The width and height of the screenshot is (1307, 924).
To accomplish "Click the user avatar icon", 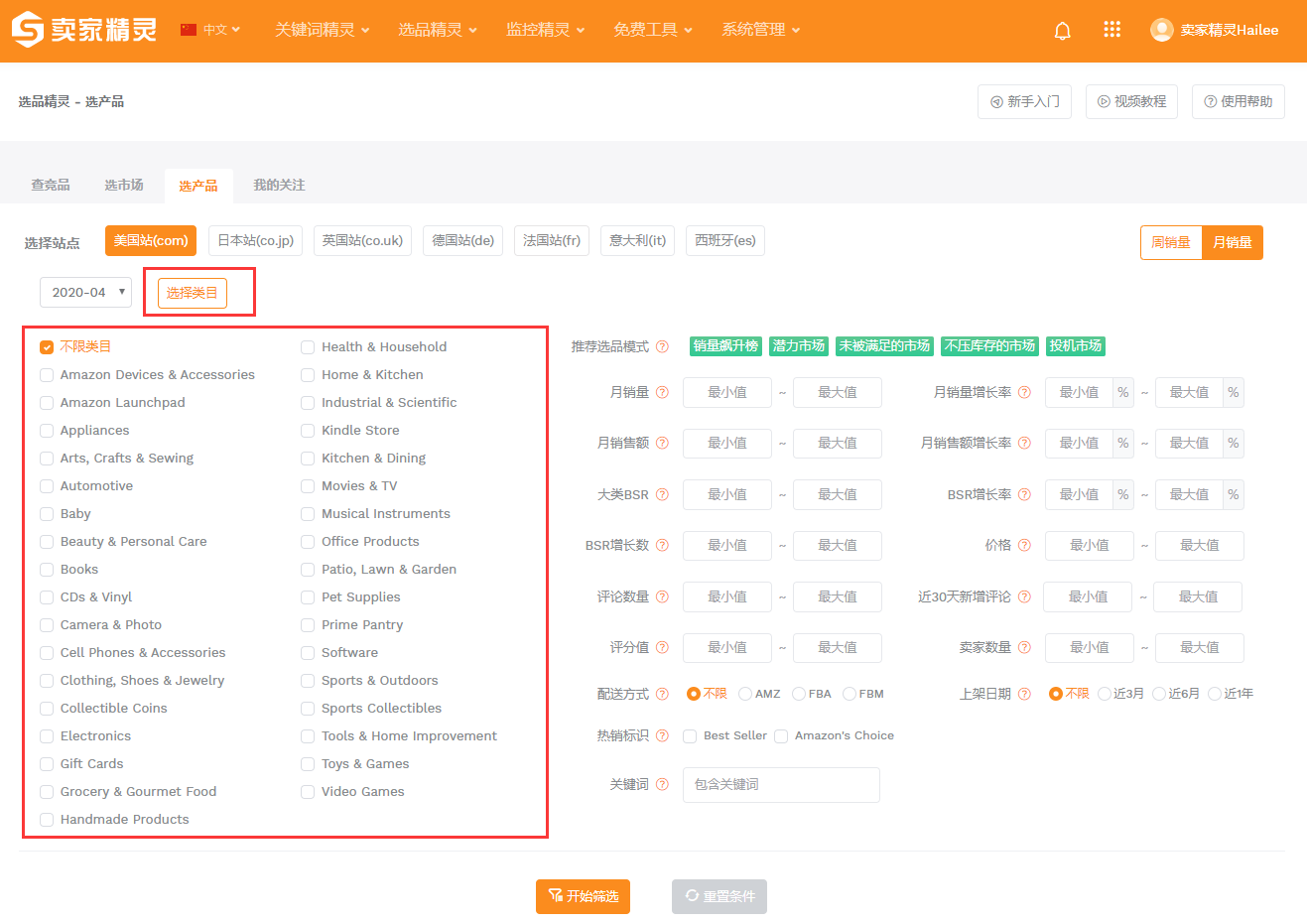I will tap(1161, 30).
